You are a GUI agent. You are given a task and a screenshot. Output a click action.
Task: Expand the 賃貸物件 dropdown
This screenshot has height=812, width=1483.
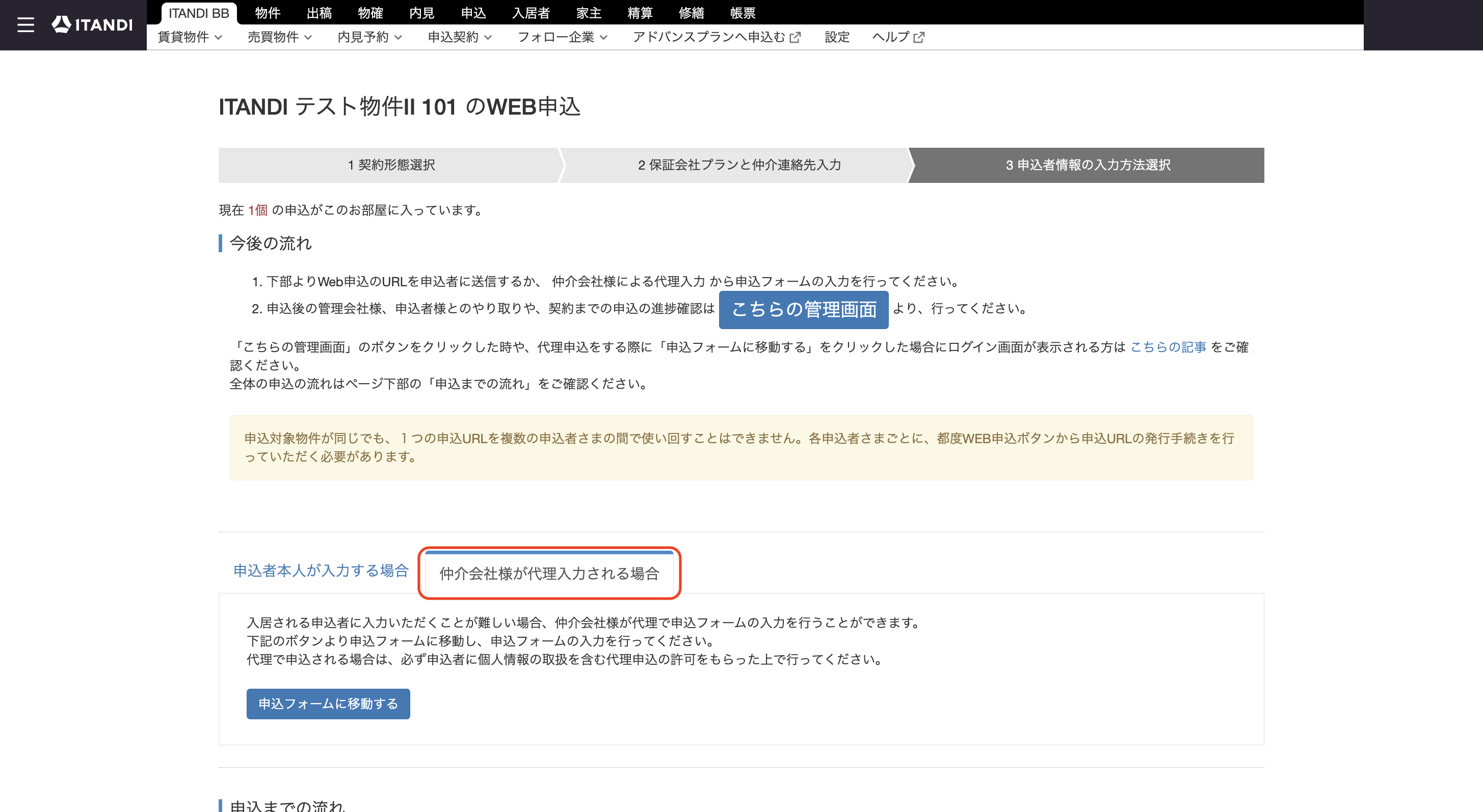coord(190,37)
